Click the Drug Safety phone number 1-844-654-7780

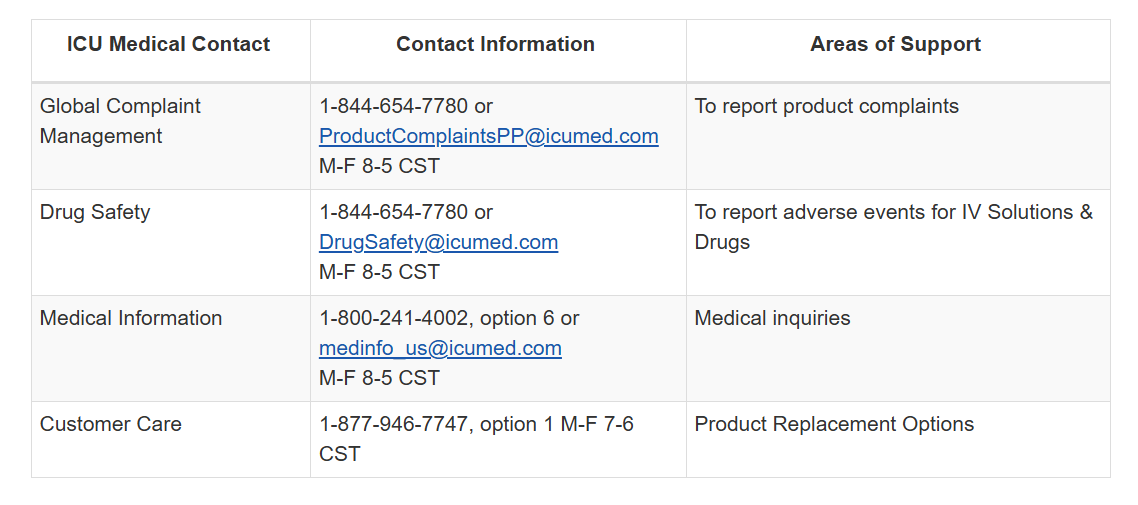(393, 212)
